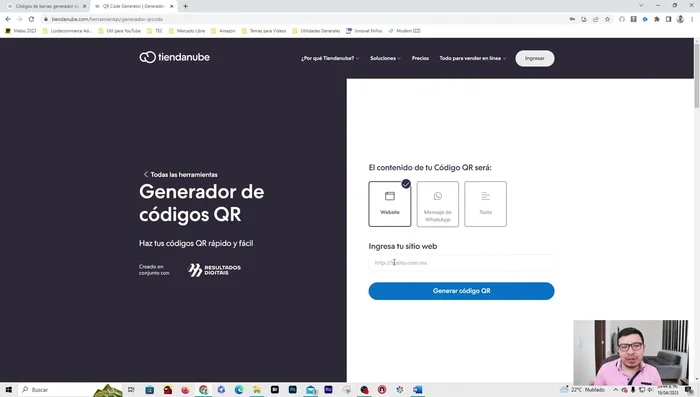
Task: View site info padlock icon
Action: click(46, 19)
